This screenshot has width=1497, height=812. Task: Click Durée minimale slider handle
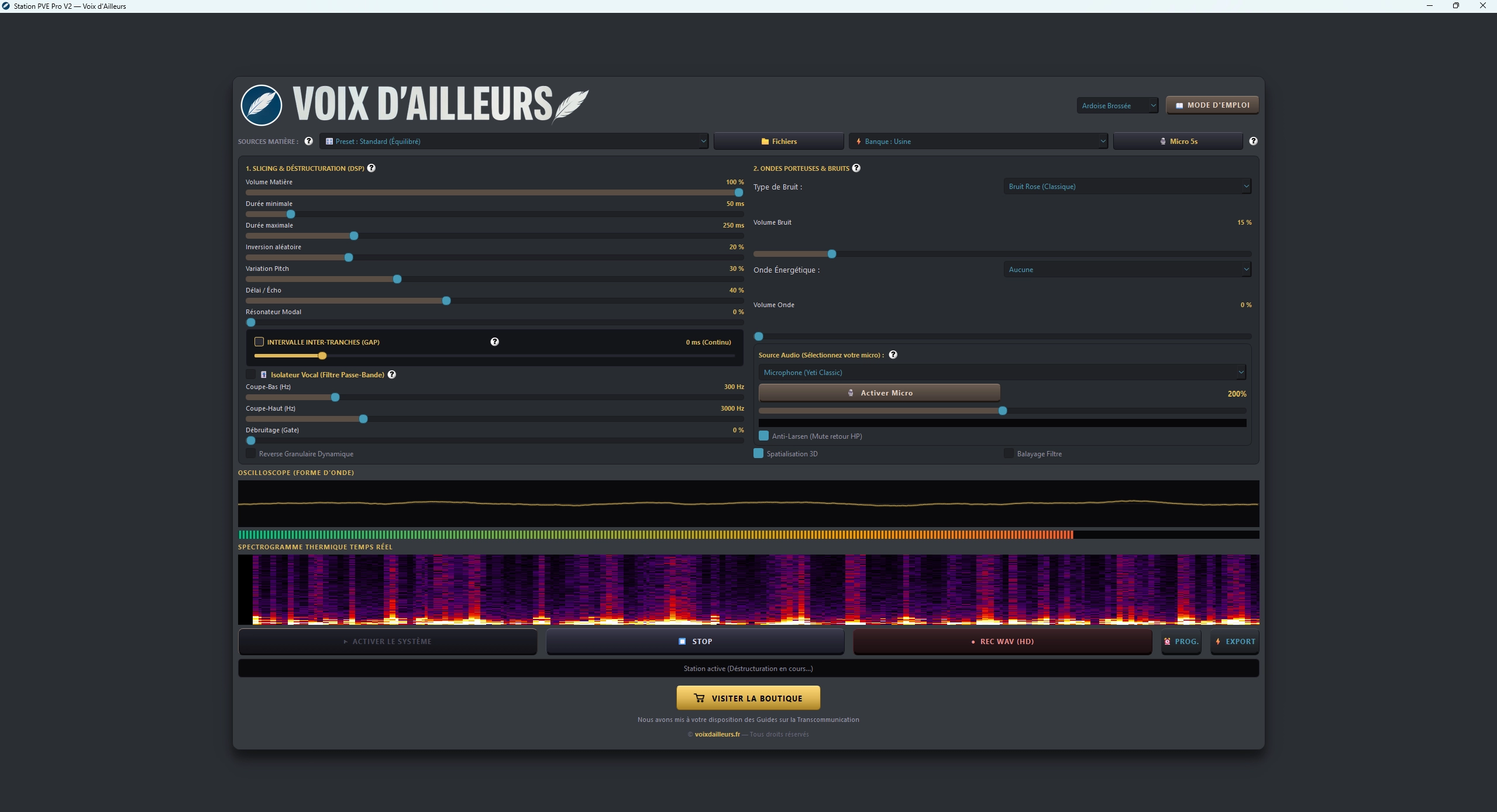click(x=291, y=214)
